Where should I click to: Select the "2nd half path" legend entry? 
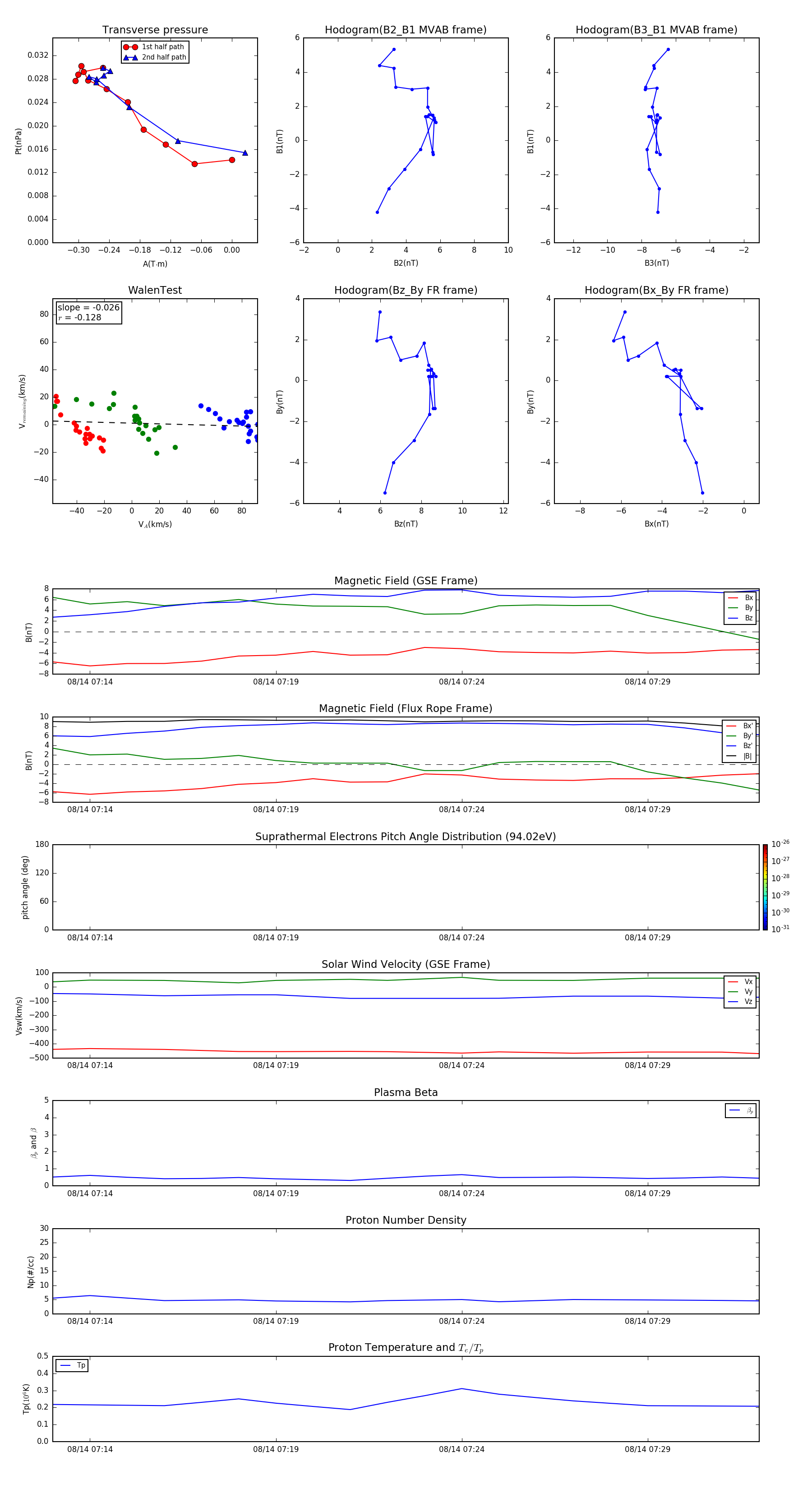coord(155,57)
